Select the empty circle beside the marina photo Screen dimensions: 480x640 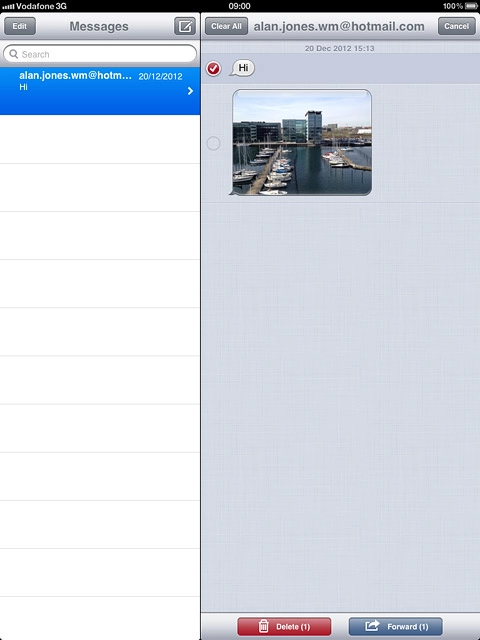tap(213, 144)
